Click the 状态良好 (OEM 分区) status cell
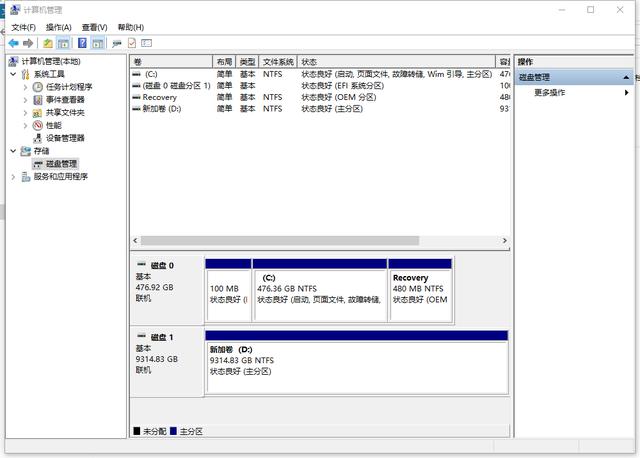The width and height of the screenshot is (640, 458). click(x=338, y=98)
